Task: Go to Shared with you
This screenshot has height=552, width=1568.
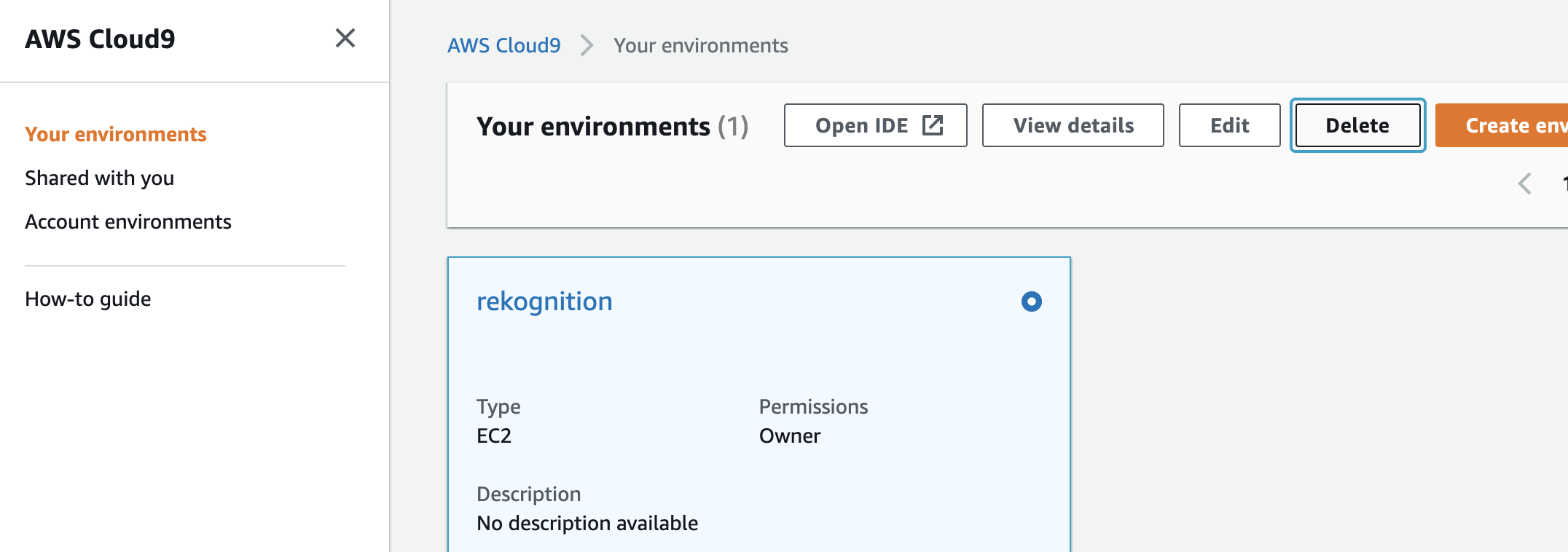Action: [x=100, y=178]
